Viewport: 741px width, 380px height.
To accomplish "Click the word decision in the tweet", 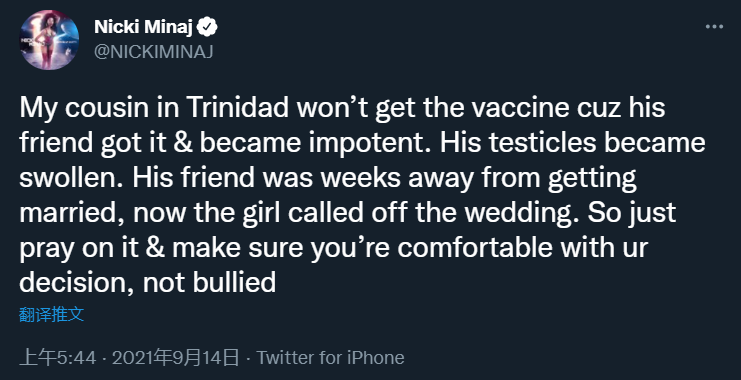I will (76, 283).
